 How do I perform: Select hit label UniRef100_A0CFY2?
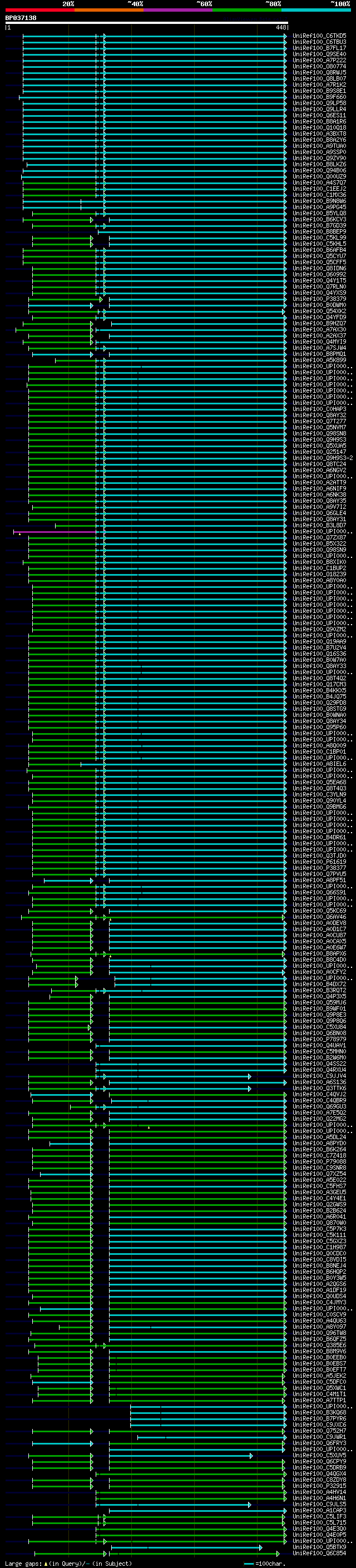pos(319,972)
